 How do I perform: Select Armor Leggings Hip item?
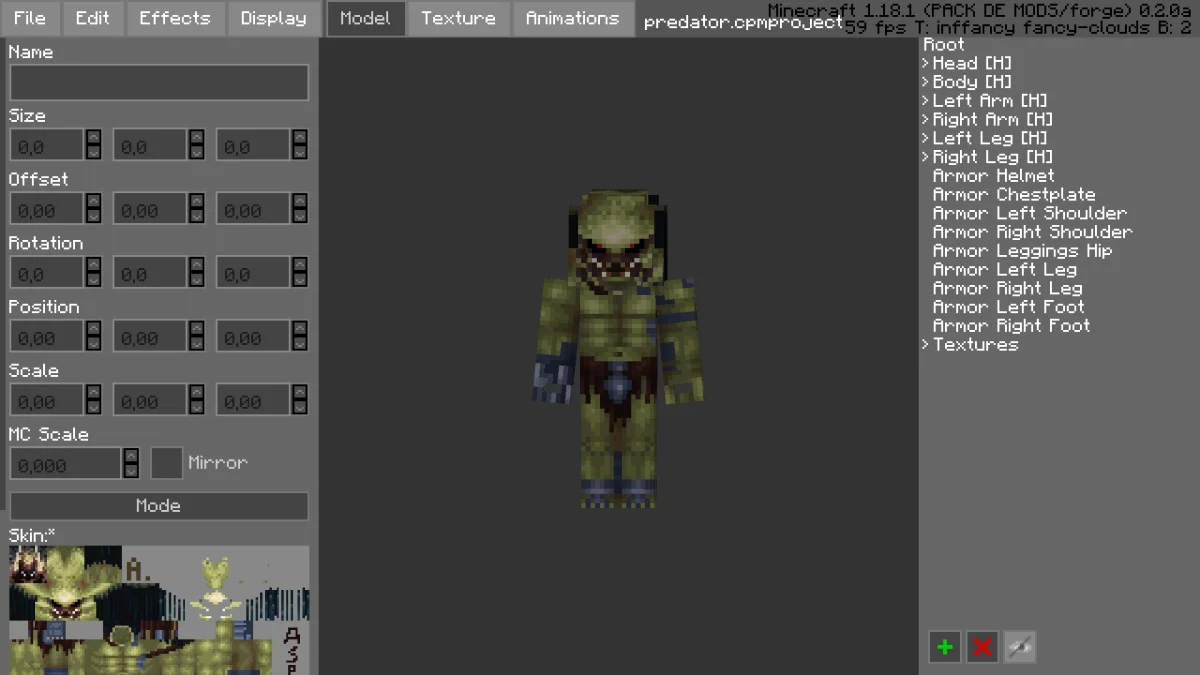point(1022,251)
